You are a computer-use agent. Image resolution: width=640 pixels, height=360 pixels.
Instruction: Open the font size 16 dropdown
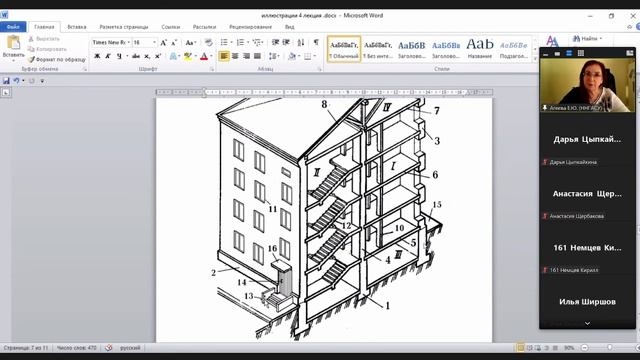(x=154, y=42)
